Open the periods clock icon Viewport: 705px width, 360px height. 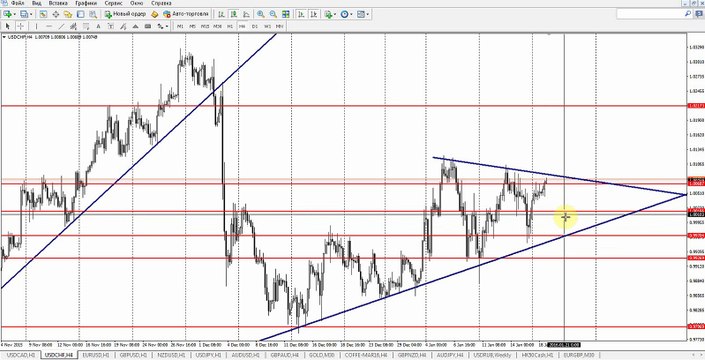pos(344,14)
